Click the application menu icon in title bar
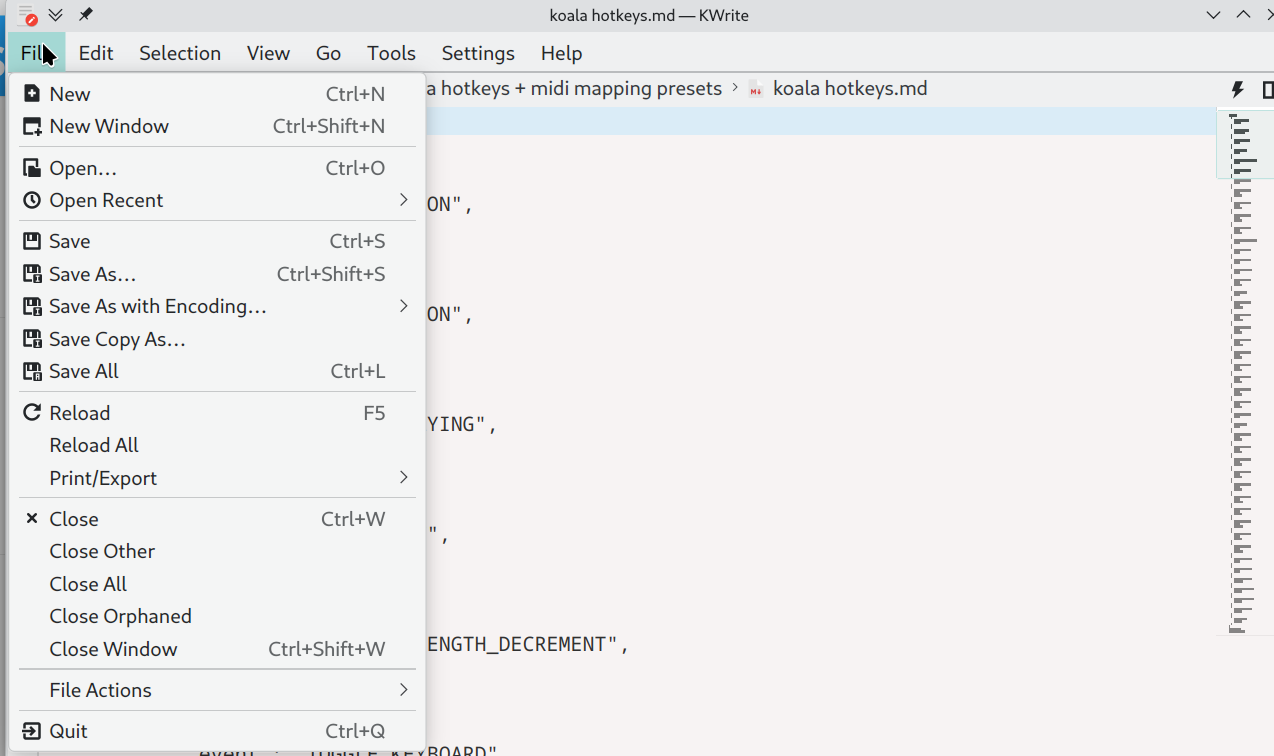The height and width of the screenshot is (756, 1274). click(x=28, y=15)
